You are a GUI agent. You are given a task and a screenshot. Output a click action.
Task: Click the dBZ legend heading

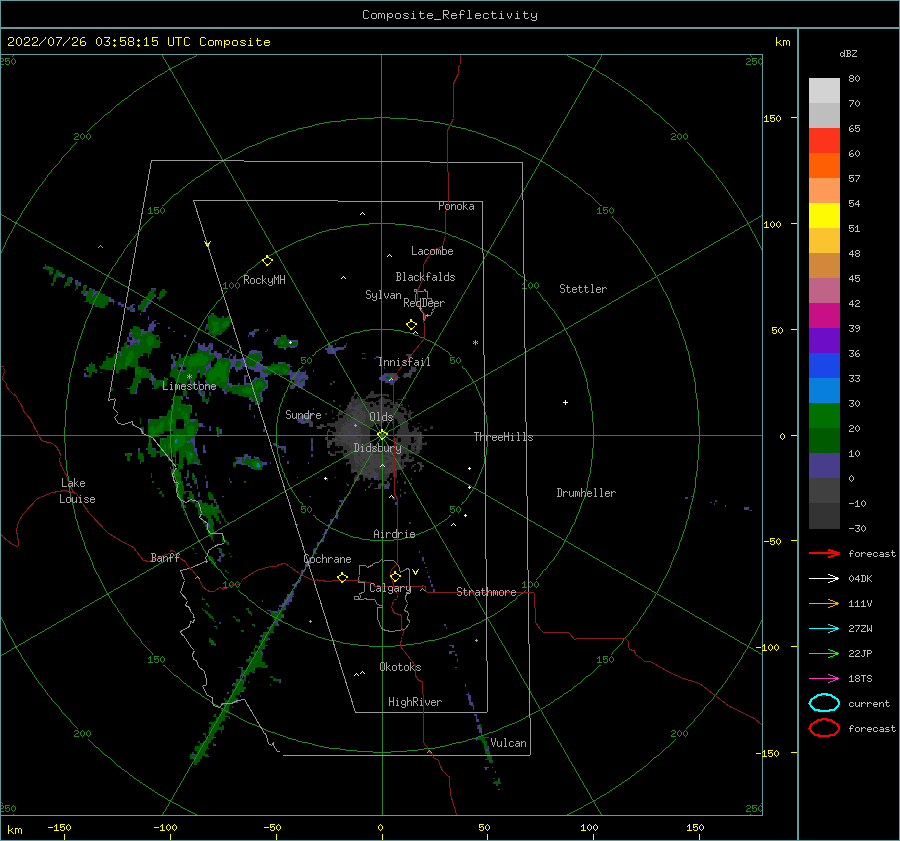pos(848,53)
